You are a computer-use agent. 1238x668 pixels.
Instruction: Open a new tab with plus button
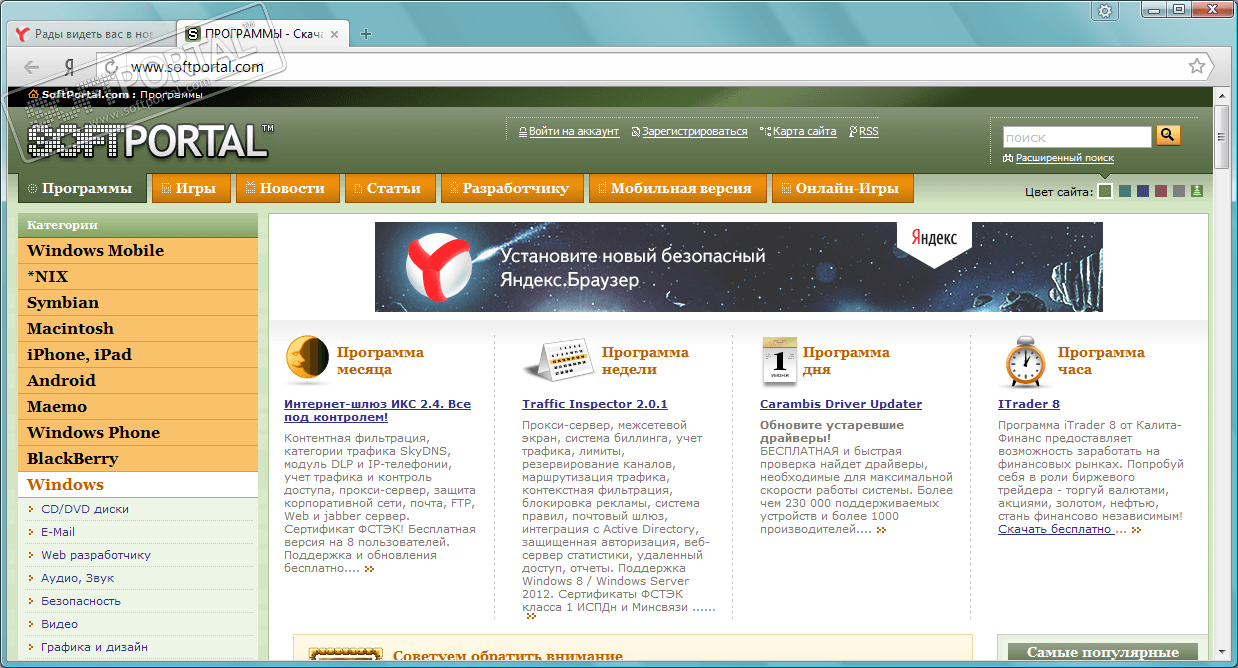click(366, 33)
